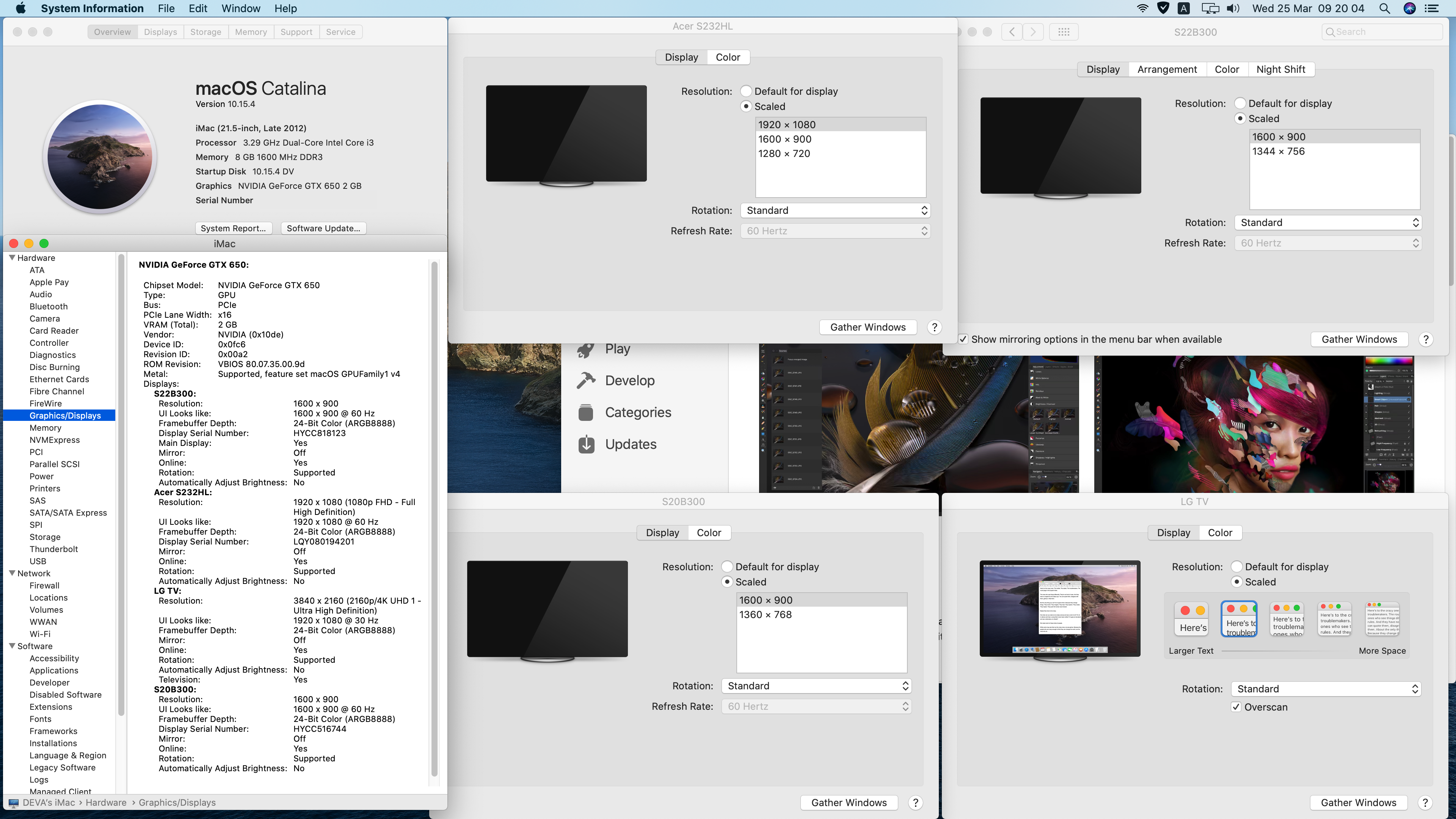Click Gather Windows in Acer S232HL window
Screen dimensions: 1456x819
click(868, 327)
